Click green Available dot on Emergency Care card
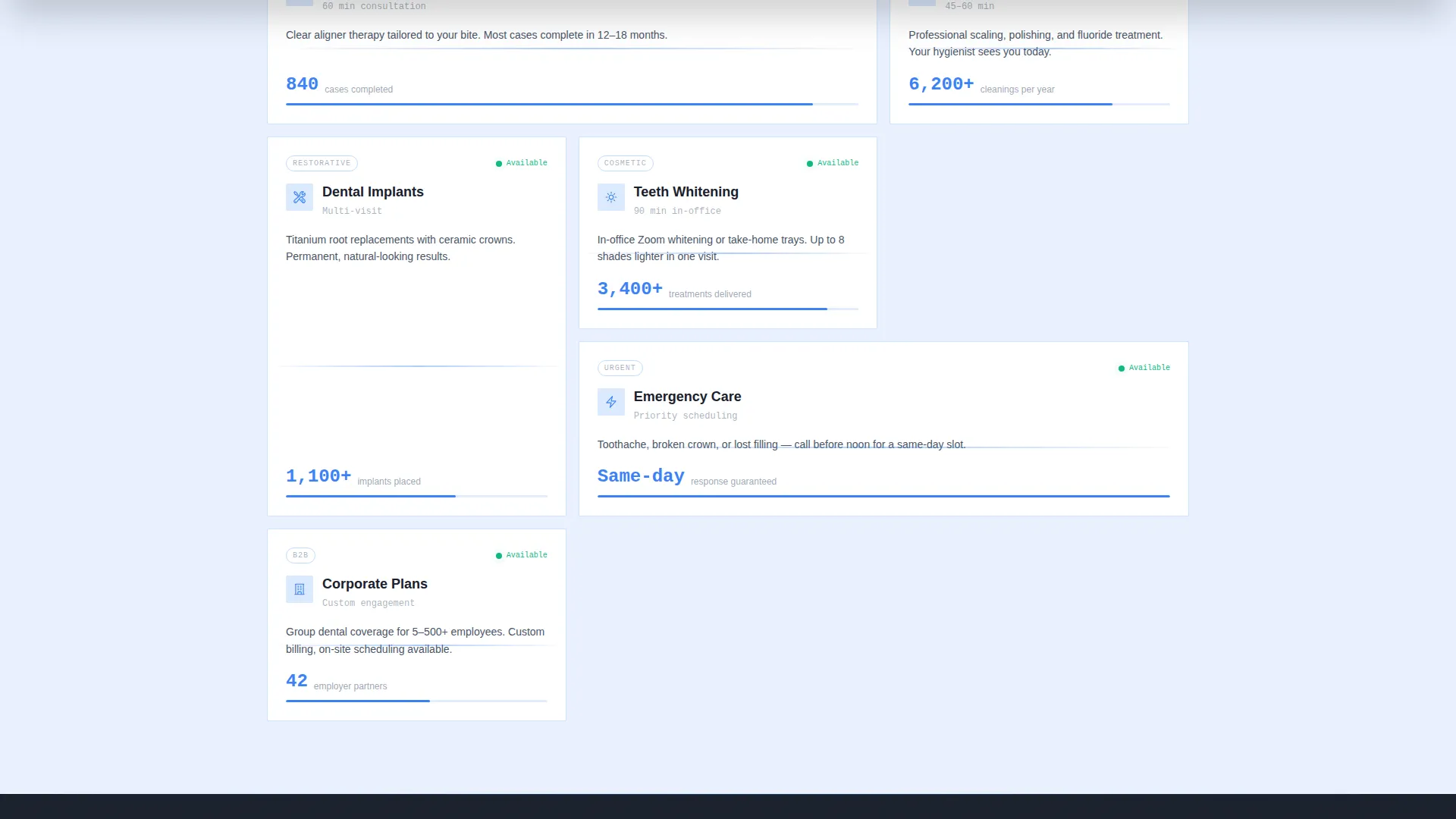Viewport: 1456px width, 819px height. pyautogui.click(x=1122, y=369)
